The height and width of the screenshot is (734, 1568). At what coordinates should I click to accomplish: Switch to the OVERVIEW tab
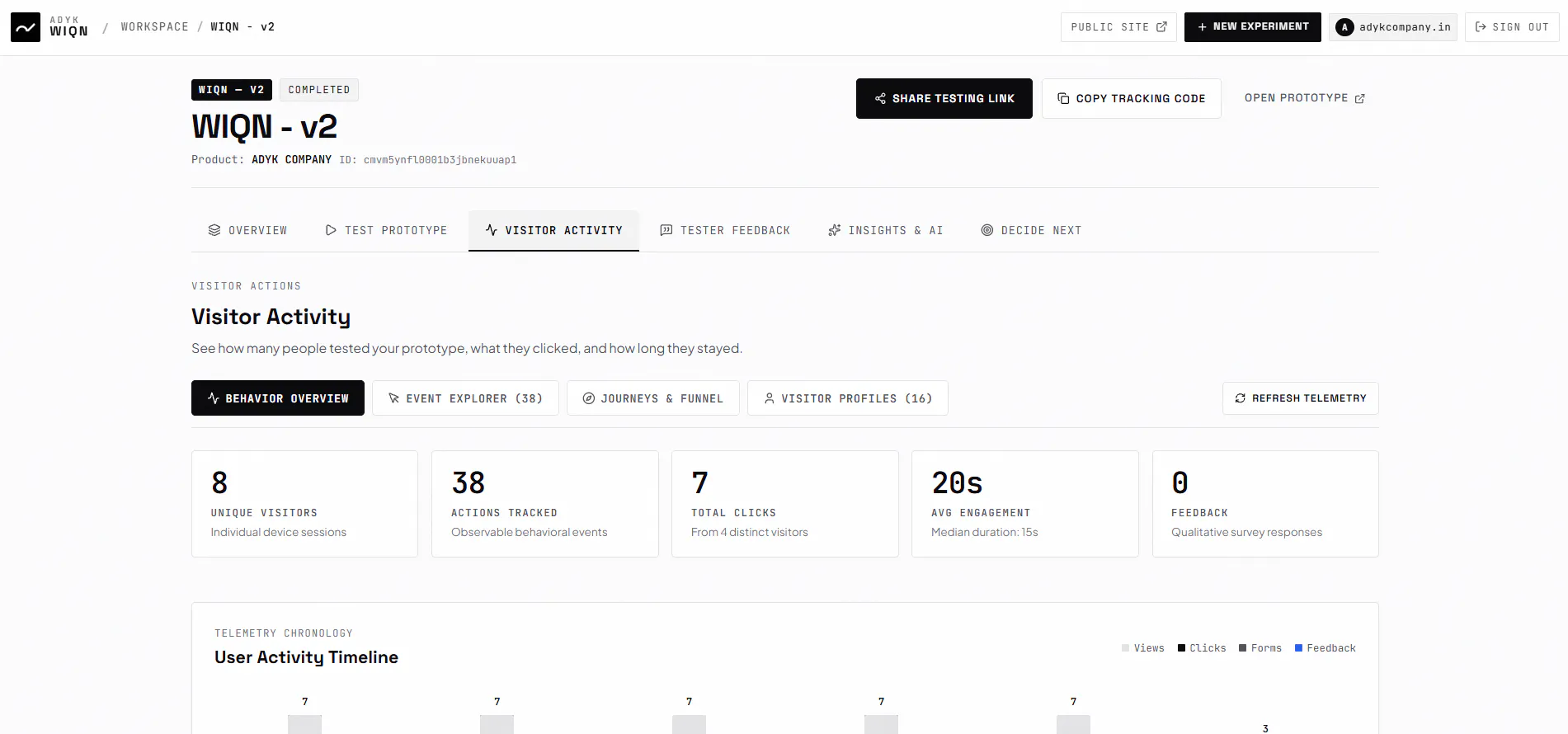tap(247, 231)
